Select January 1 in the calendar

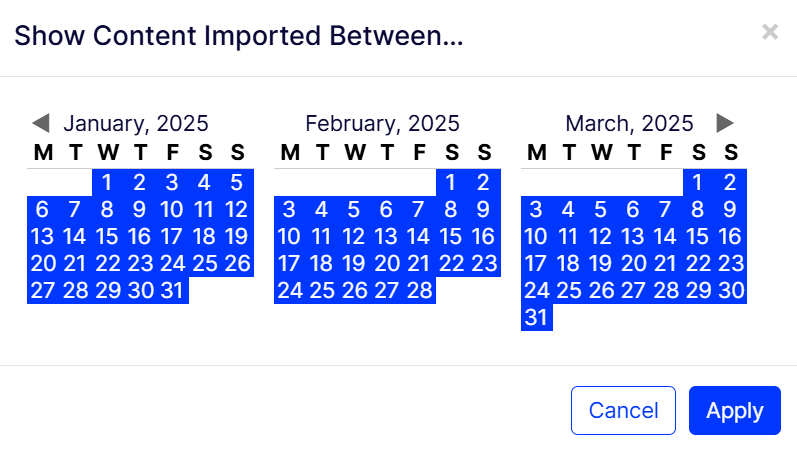click(x=107, y=182)
